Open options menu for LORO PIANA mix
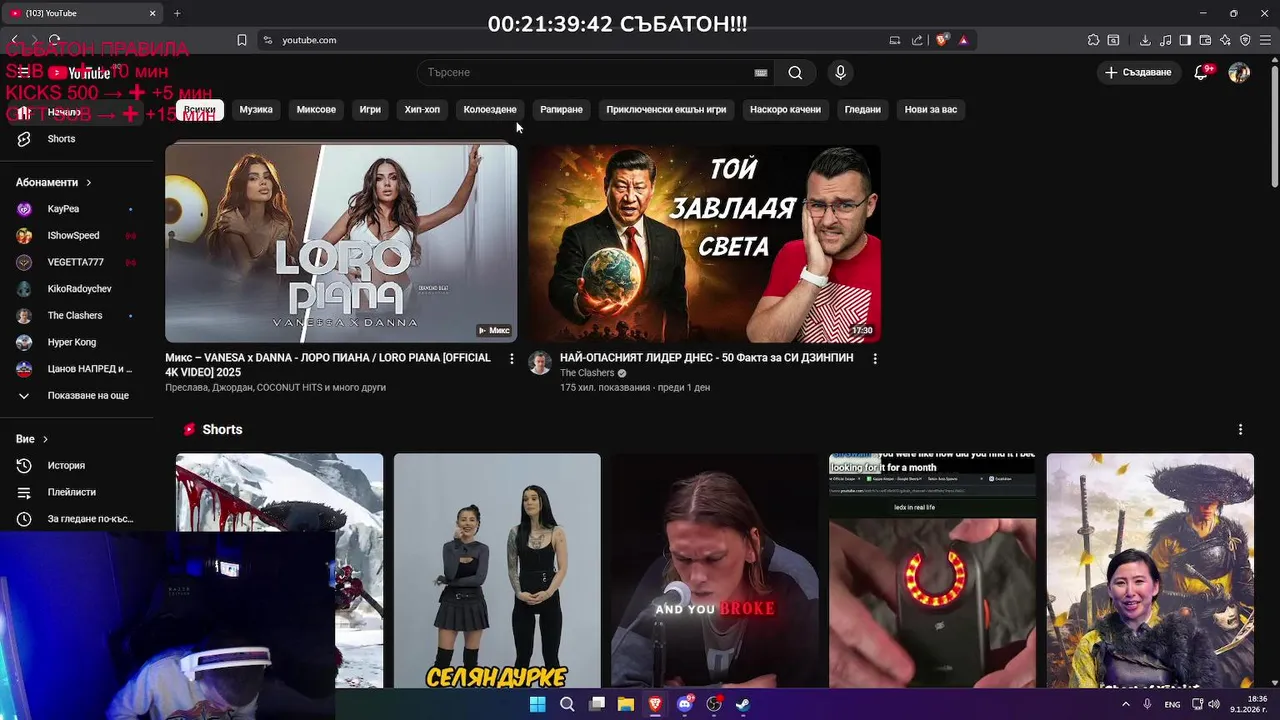Image resolution: width=1280 pixels, height=720 pixels. (x=511, y=358)
